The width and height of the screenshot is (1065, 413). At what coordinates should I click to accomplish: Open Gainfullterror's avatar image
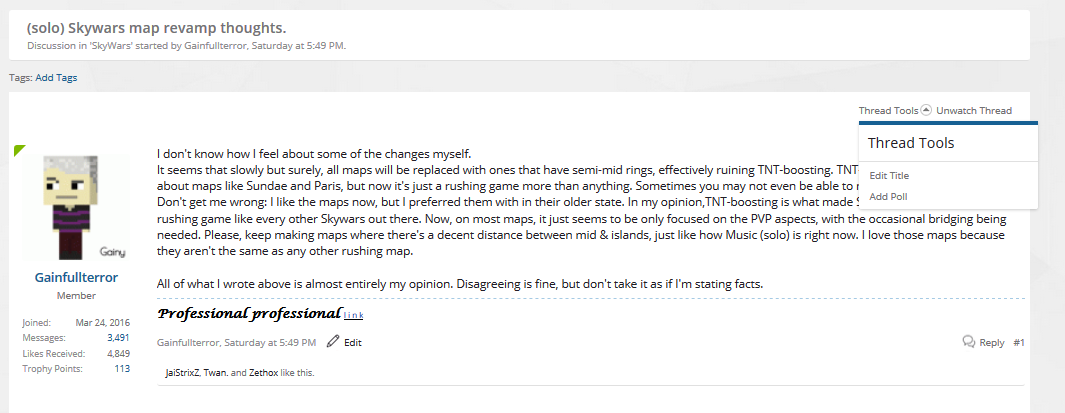(76, 207)
